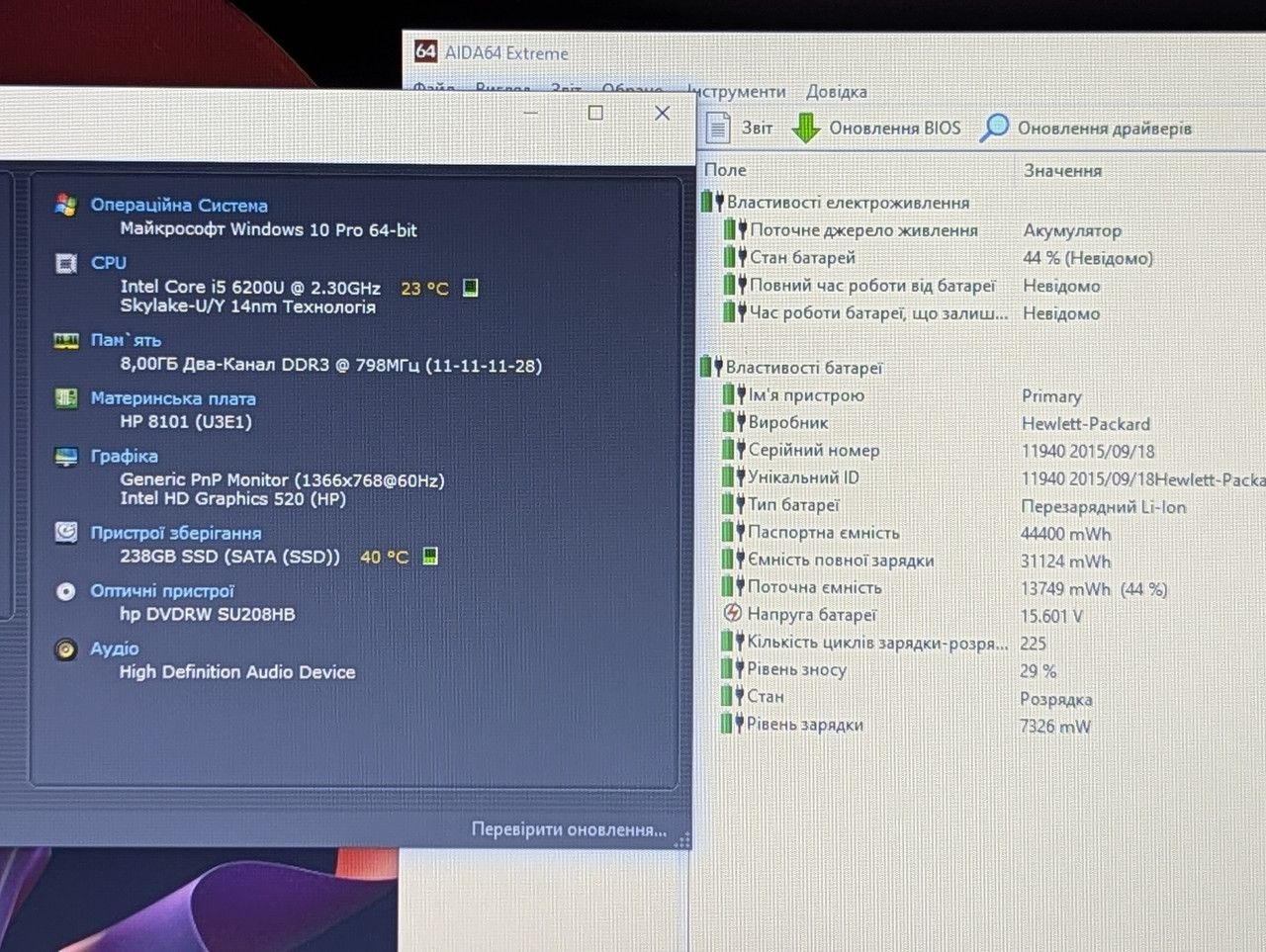Click the disc icon beside Оптичні пристрої

66,591
